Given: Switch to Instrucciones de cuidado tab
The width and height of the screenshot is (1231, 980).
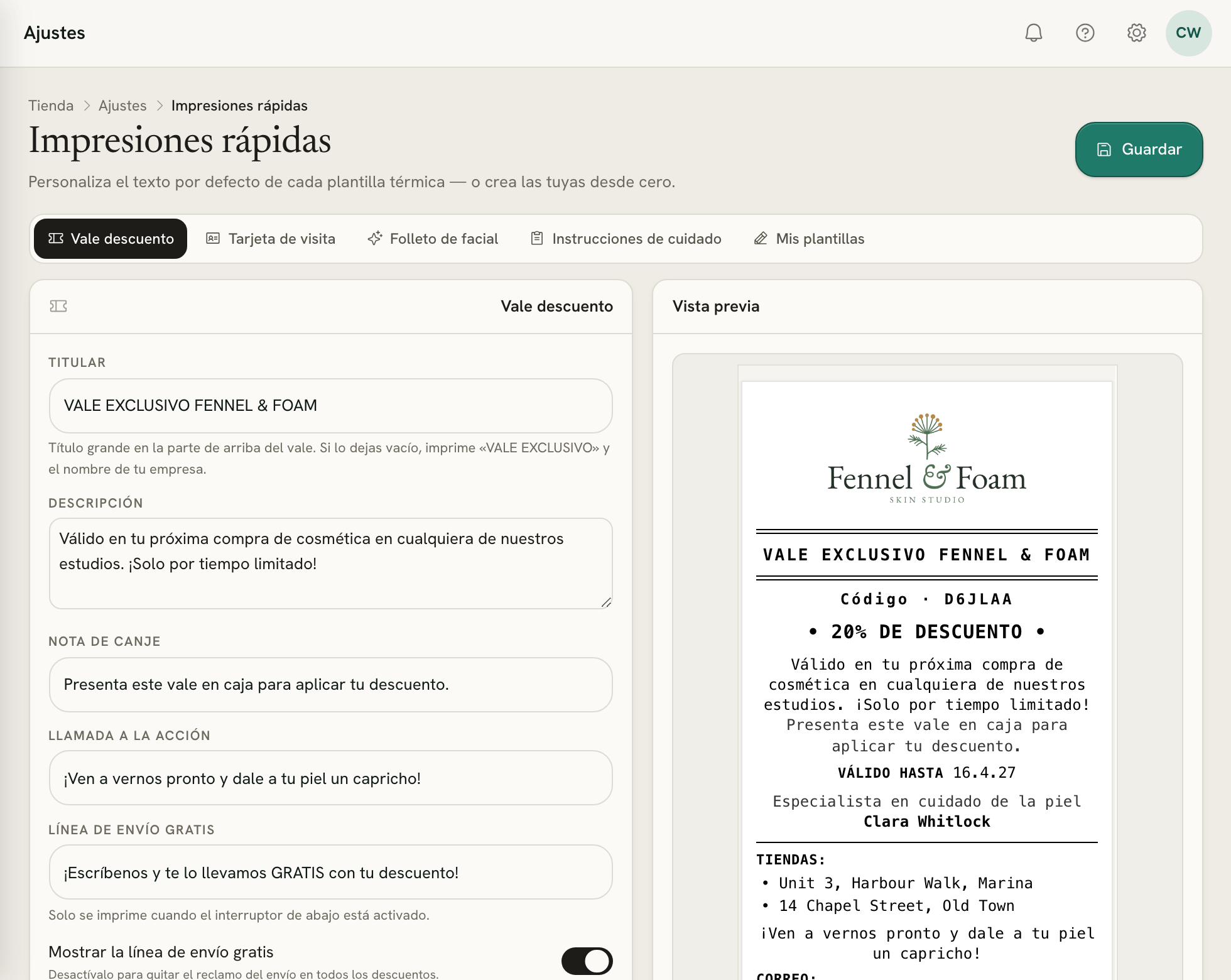Looking at the screenshot, I should pyautogui.click(x=626, y=239).
